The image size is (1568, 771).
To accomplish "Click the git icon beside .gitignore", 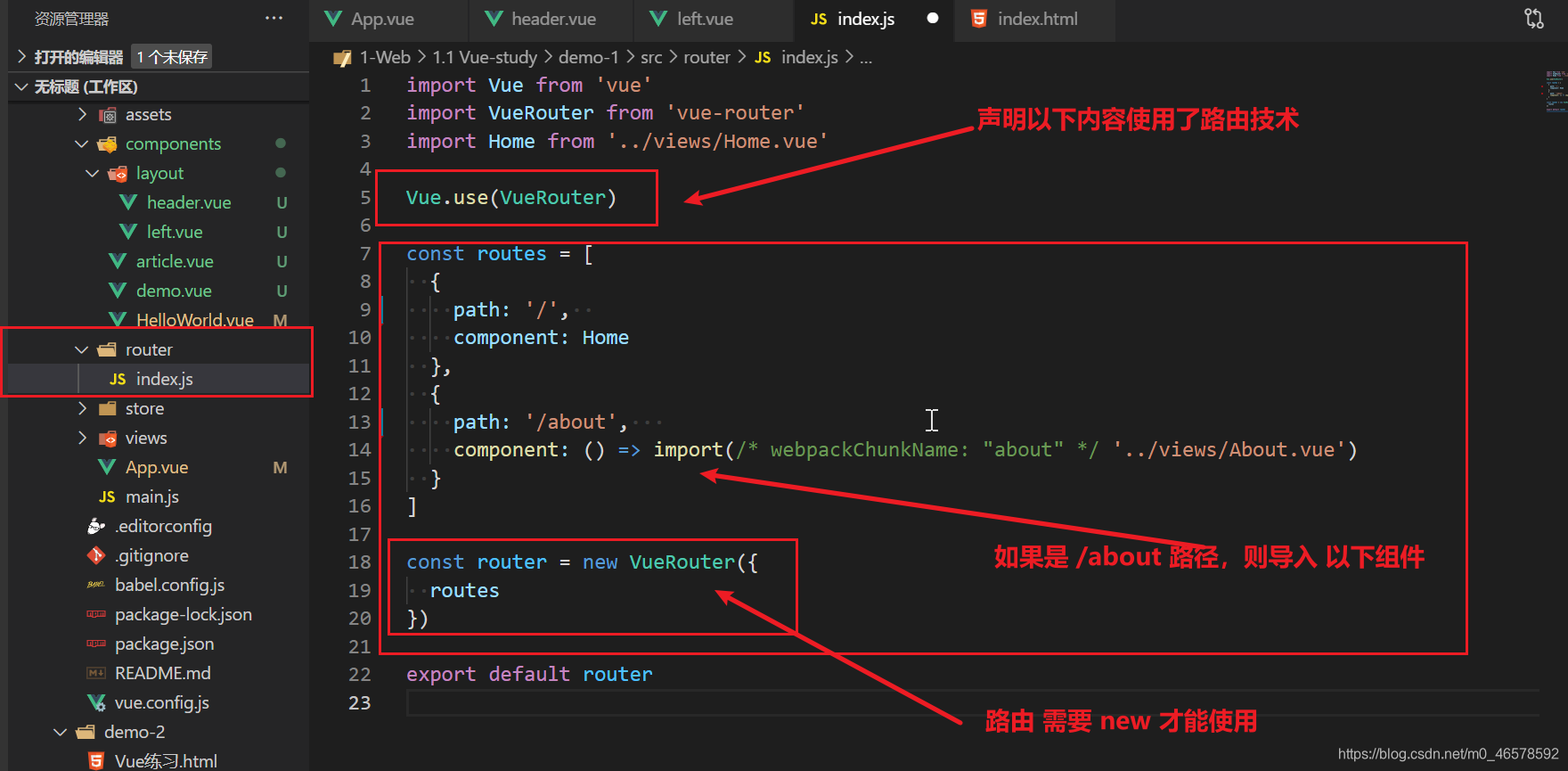I will (96, 555).
